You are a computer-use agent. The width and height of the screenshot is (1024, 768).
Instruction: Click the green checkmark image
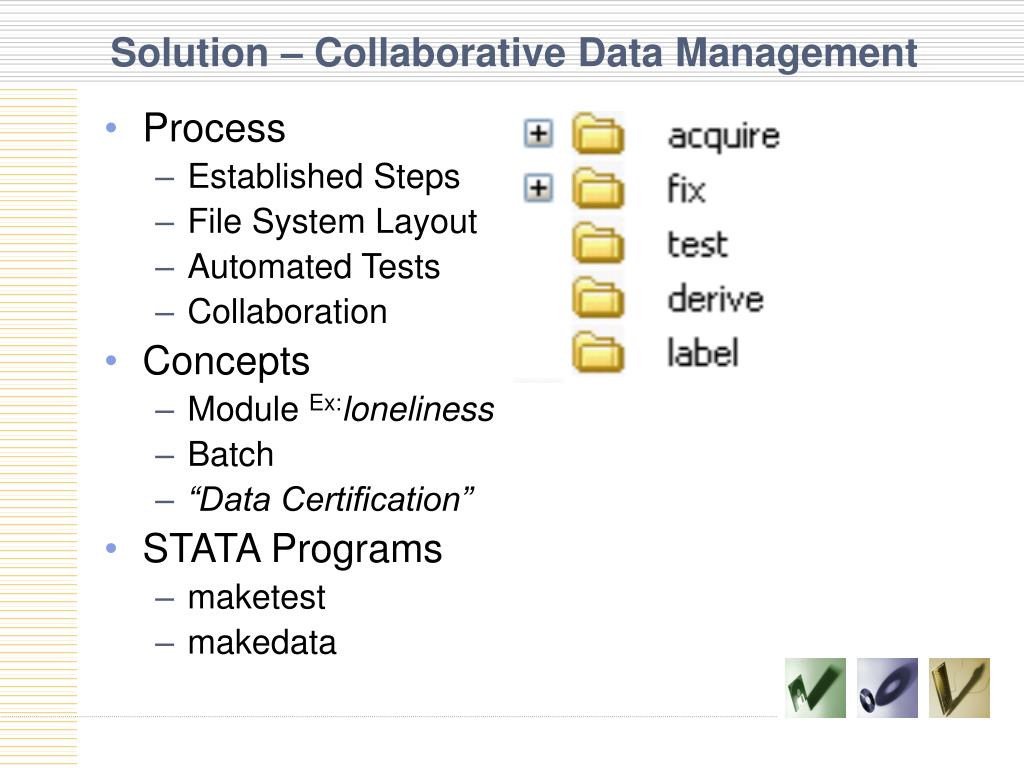click(815, 688)
